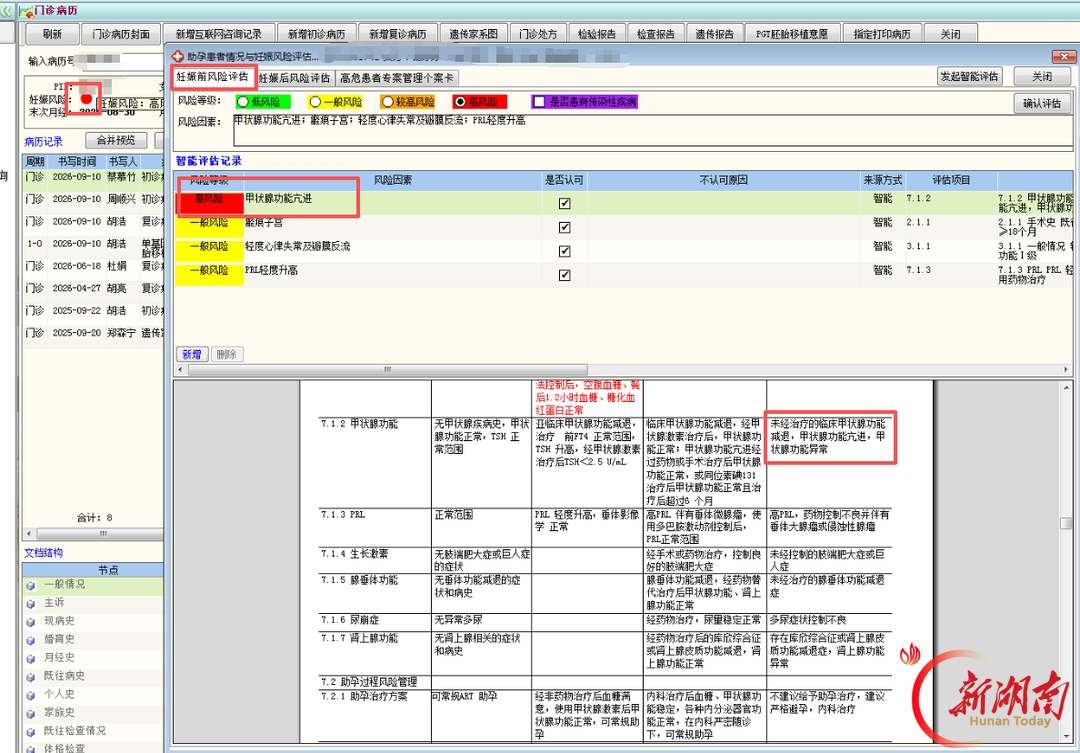The height and width of the screenshot is (753, 1080).
Task: Switch to the 妊娠前风险评估 tab
Action: click(212, 77)
